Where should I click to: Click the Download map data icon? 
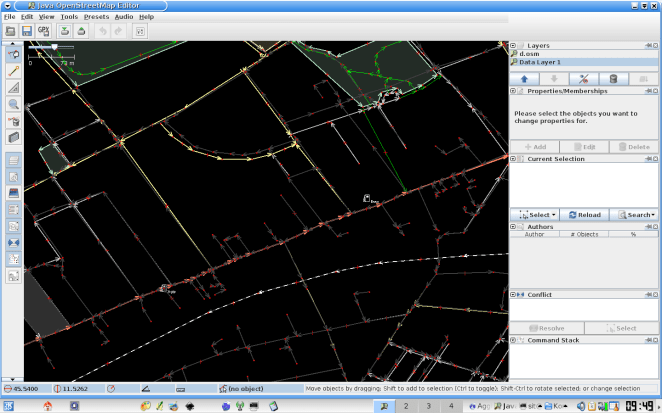coord(63,31)
